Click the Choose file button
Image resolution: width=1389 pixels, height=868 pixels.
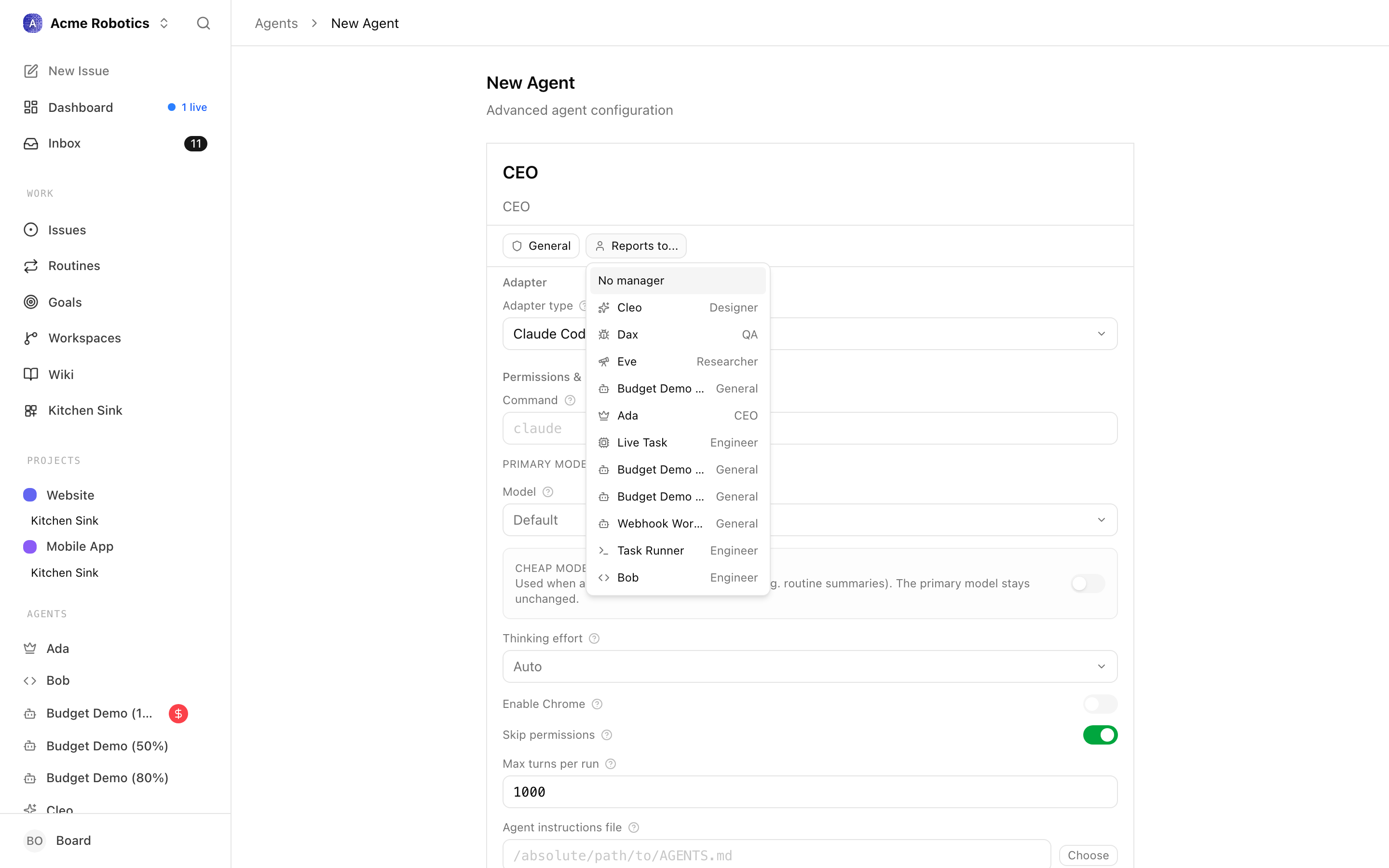[x=1088, y=855]
